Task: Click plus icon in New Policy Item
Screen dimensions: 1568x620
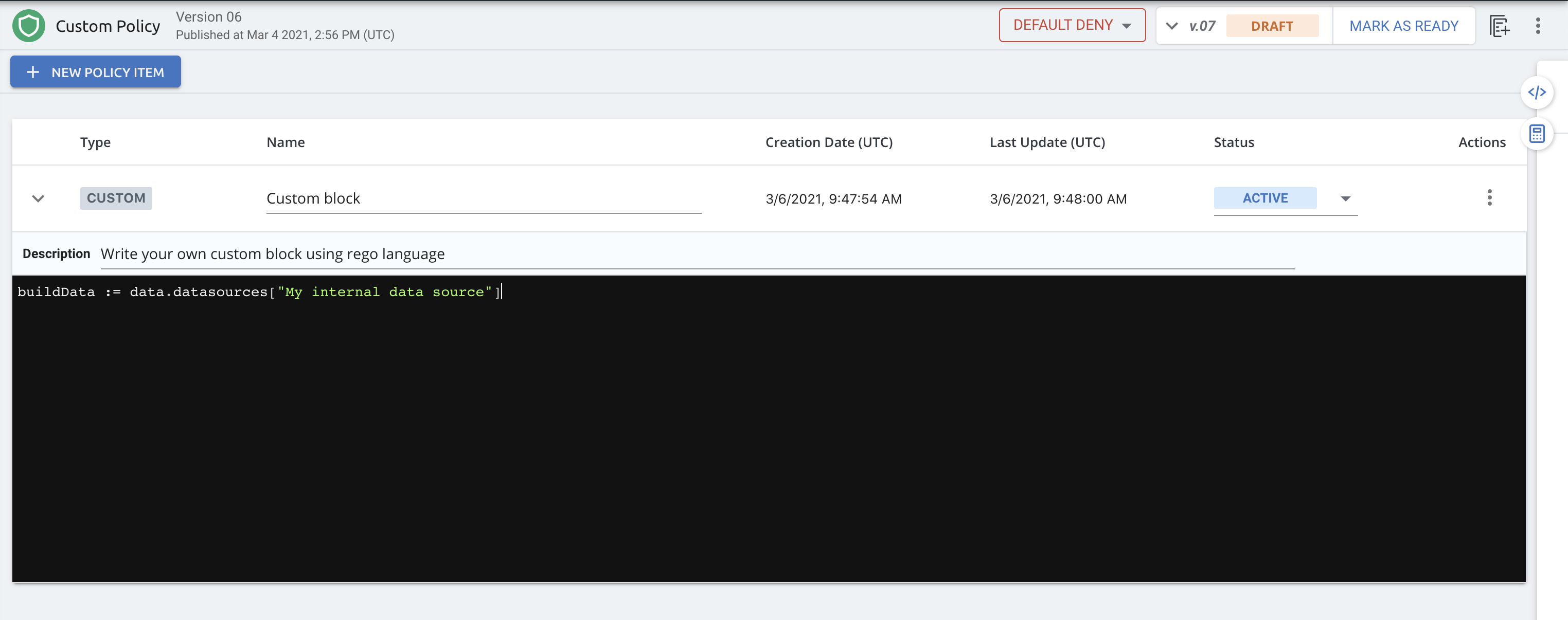Action: [33, 72]
